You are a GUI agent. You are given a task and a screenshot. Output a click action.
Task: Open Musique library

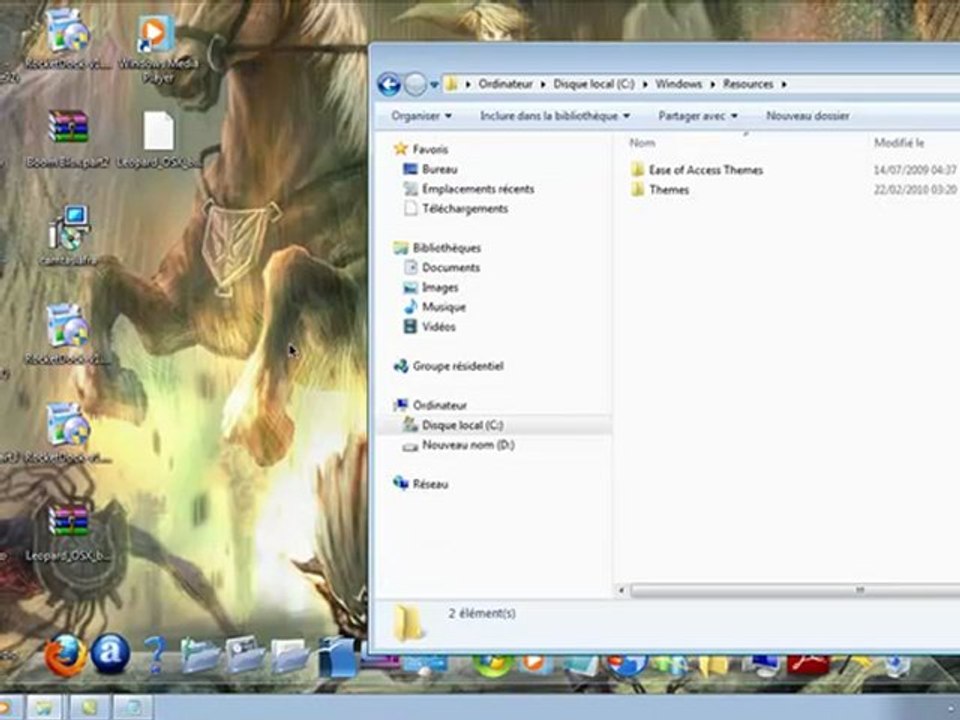444,307
